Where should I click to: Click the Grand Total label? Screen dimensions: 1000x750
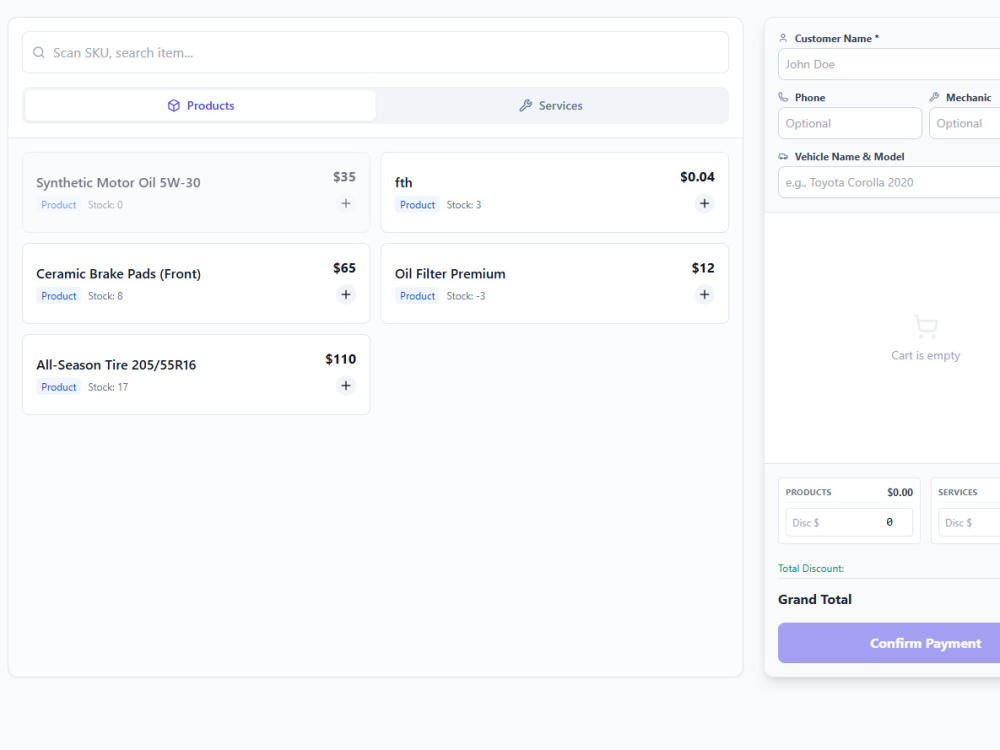click(814, 599)
